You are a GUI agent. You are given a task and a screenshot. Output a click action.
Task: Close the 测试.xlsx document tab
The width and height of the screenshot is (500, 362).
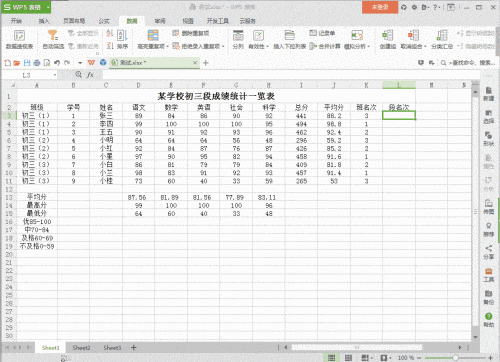tap(195, 63)
